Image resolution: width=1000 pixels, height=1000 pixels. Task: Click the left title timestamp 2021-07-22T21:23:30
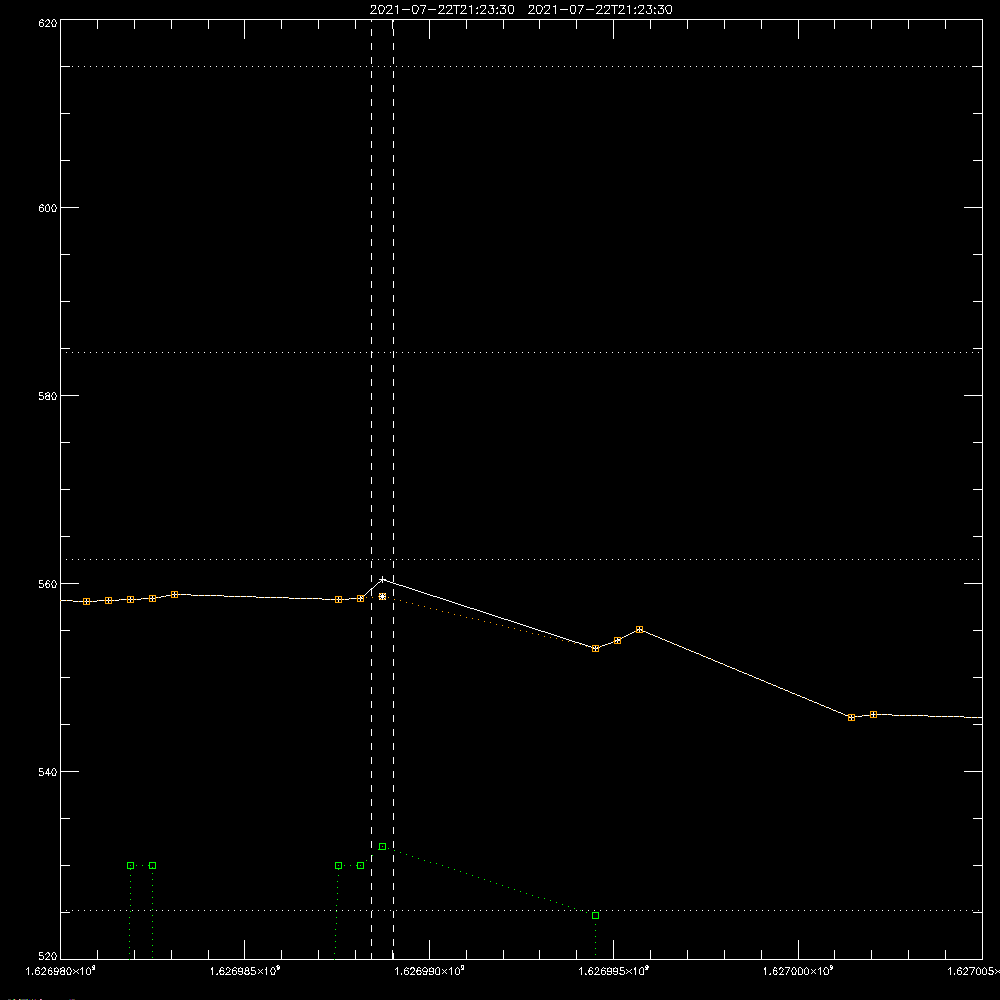[x=442, y=10]
